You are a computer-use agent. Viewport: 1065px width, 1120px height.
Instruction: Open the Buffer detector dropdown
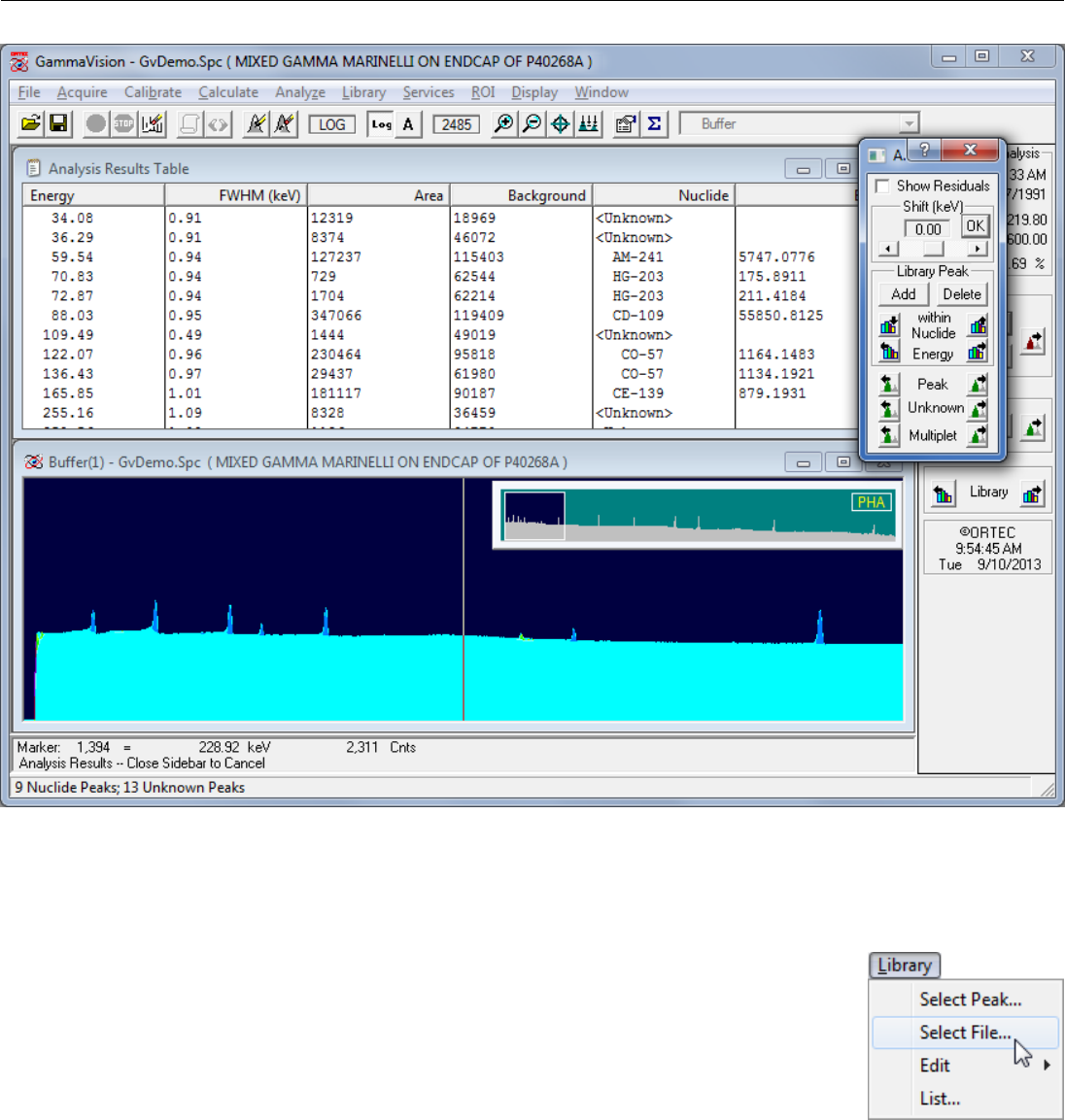click(909, 123)
